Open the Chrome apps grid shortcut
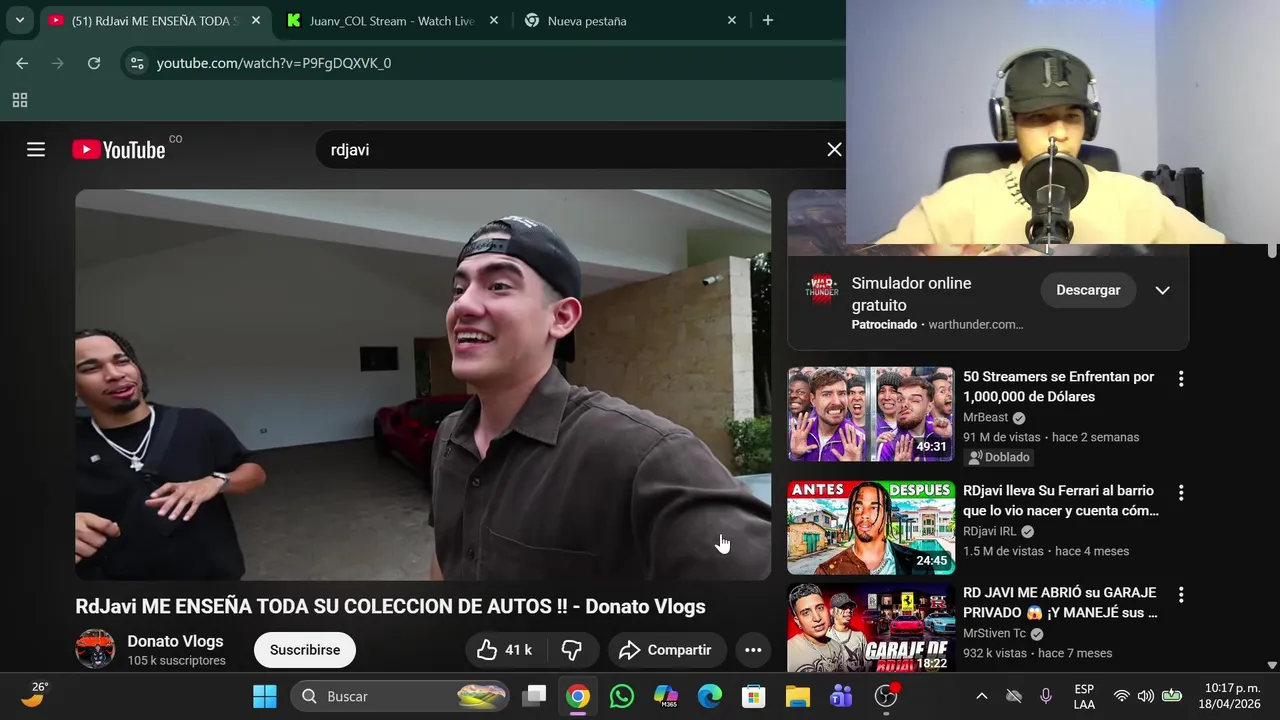 click(x=20, y=100)
